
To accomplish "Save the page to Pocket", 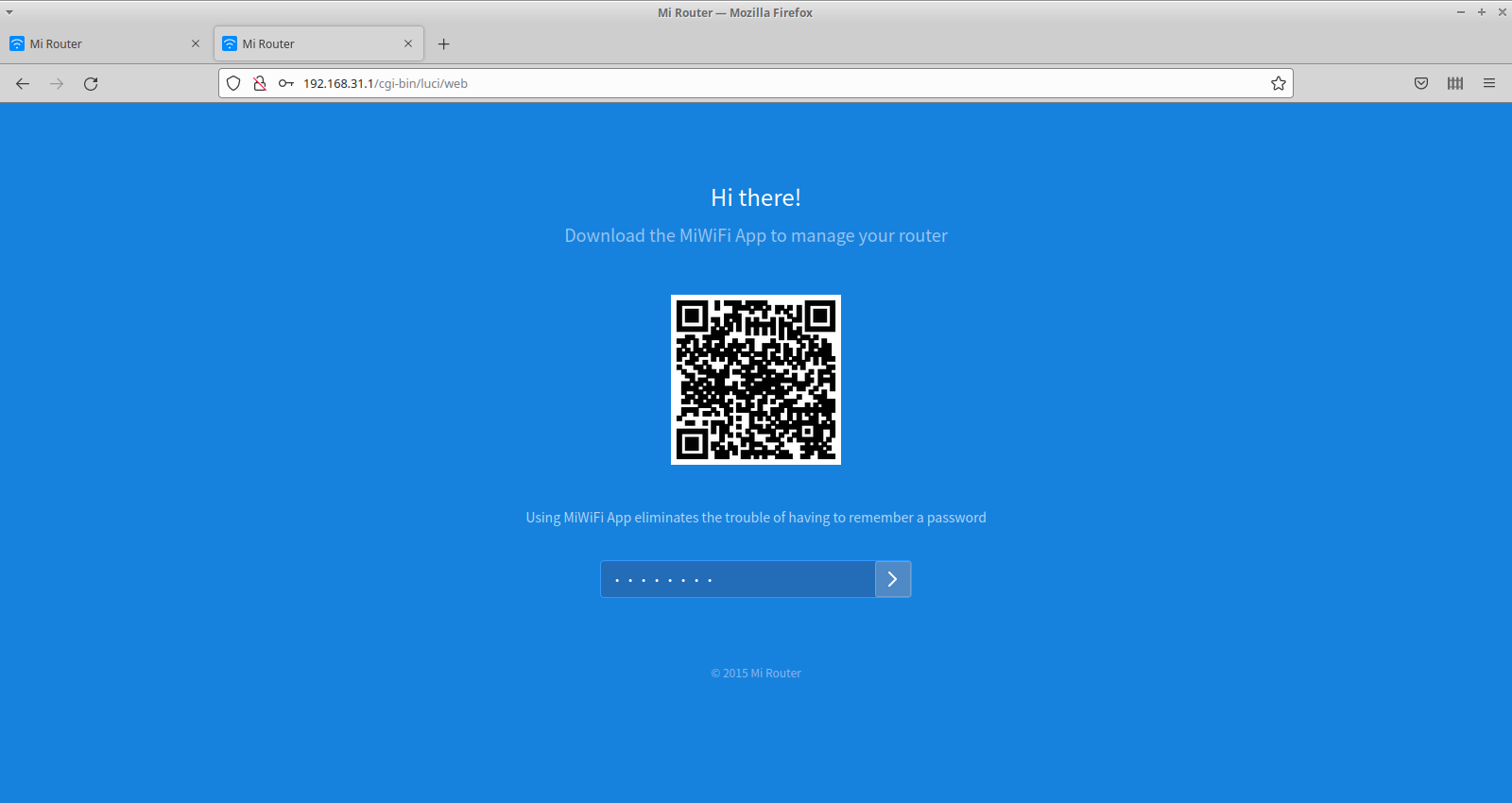I will [x=1421, y=83].
